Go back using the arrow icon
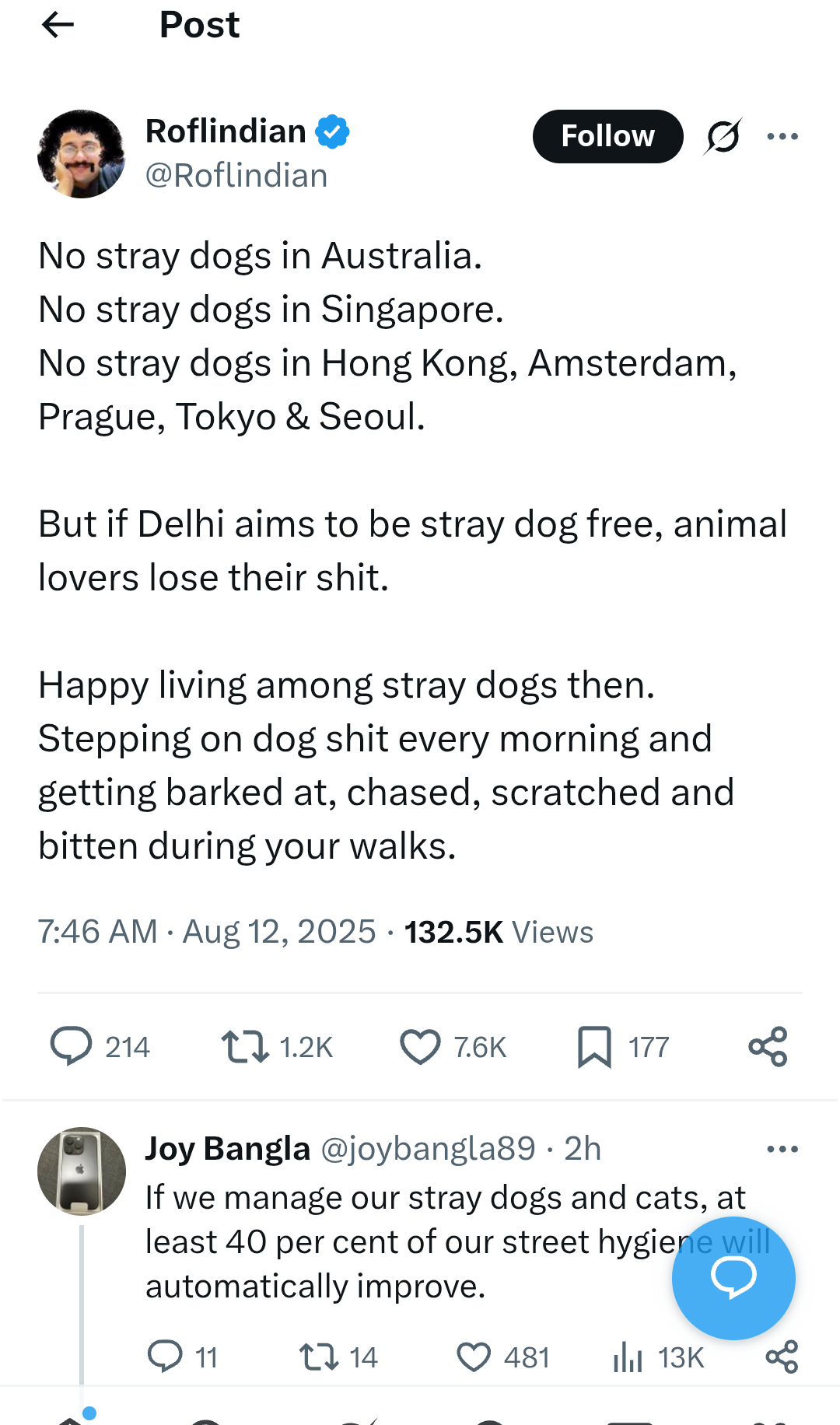 pyautogui.click(x=58, y=25)
